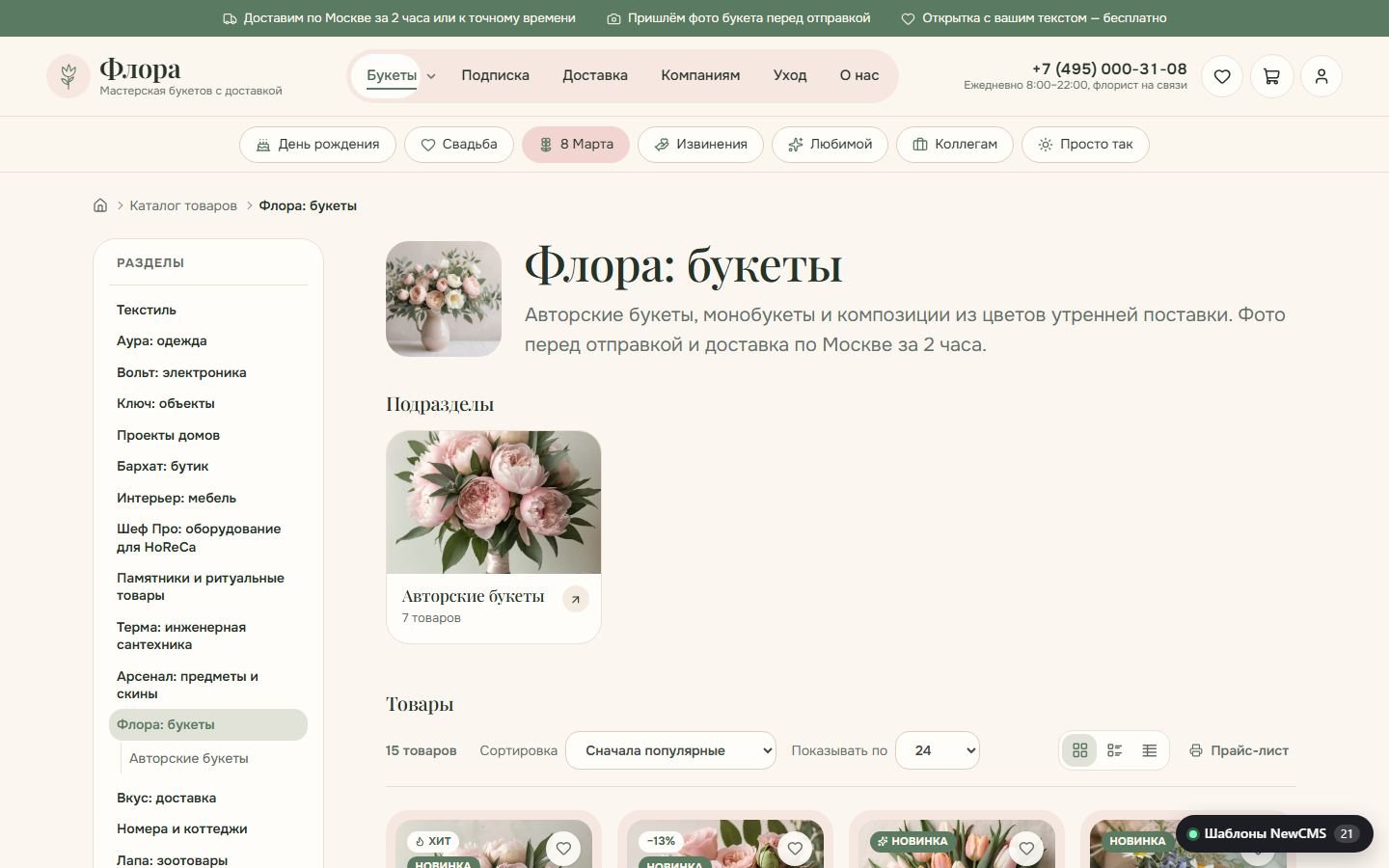This screenshot has width=1389, height=868.
Task: Open Бархат: бутик section
Action: pyautogui.click(x=208, y=466)
